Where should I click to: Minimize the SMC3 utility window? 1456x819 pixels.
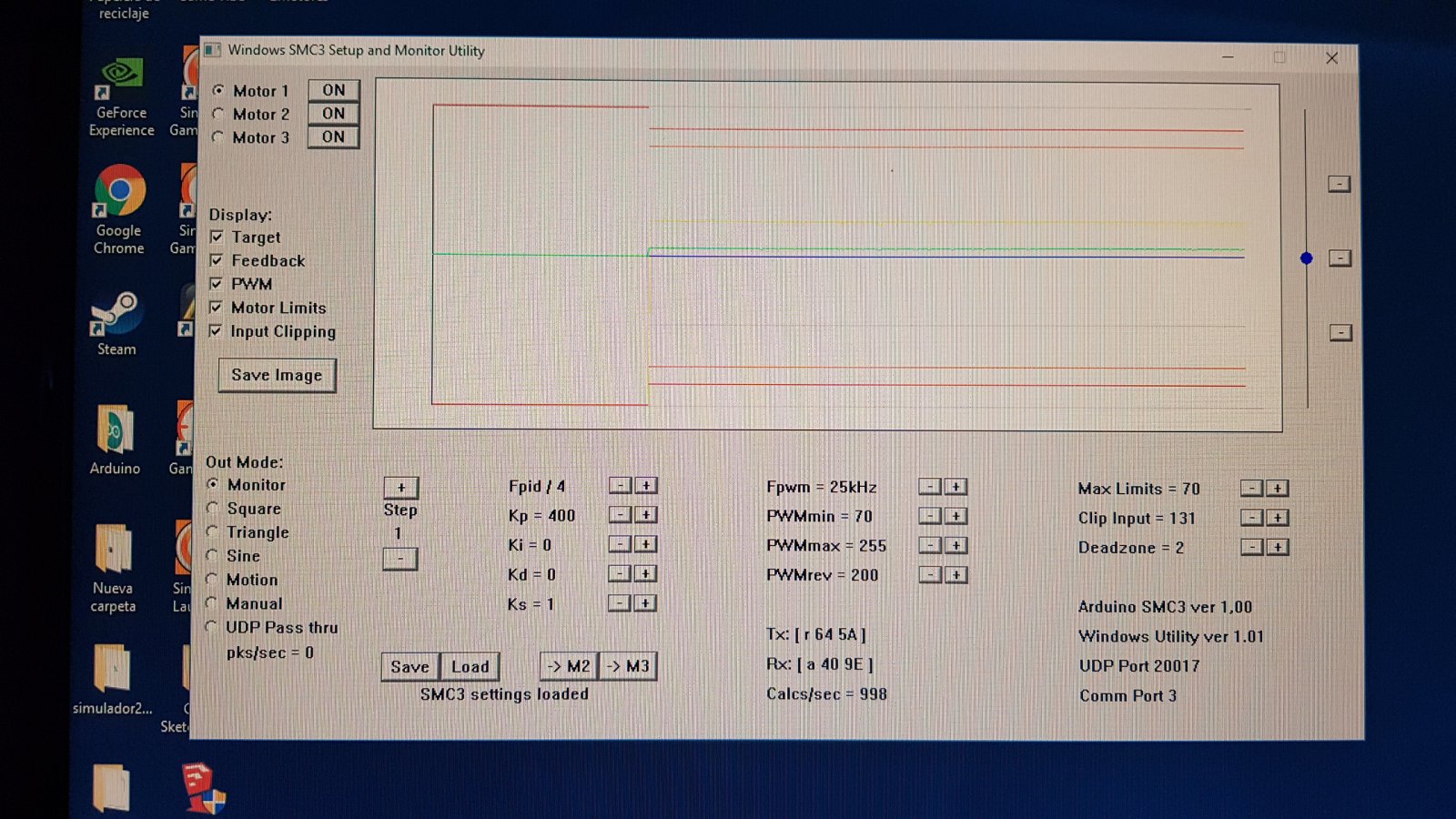point(1228,57)
